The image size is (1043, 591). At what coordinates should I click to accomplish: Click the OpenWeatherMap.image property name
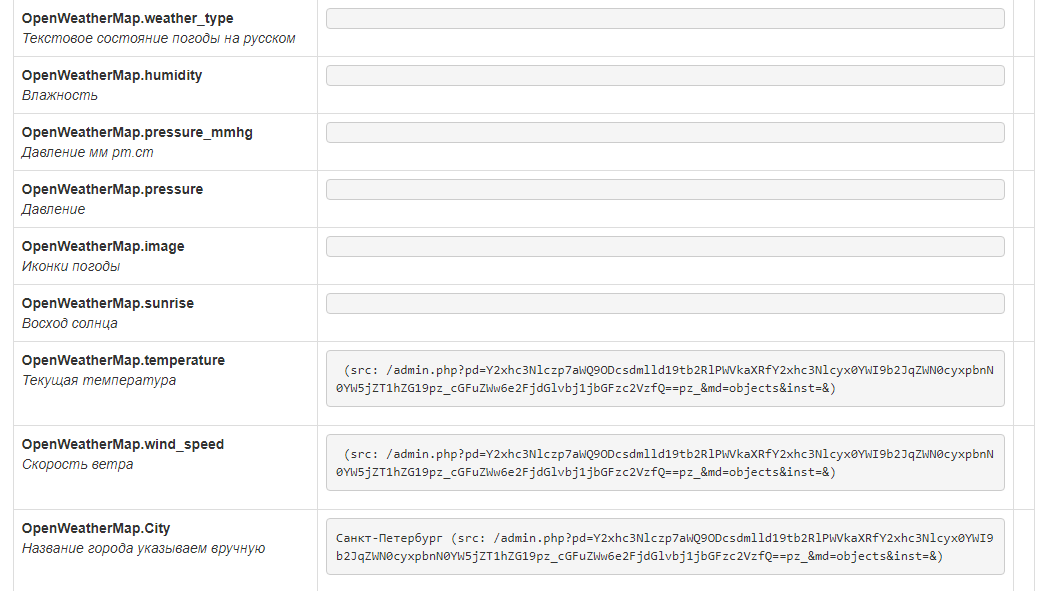[103, 247]
